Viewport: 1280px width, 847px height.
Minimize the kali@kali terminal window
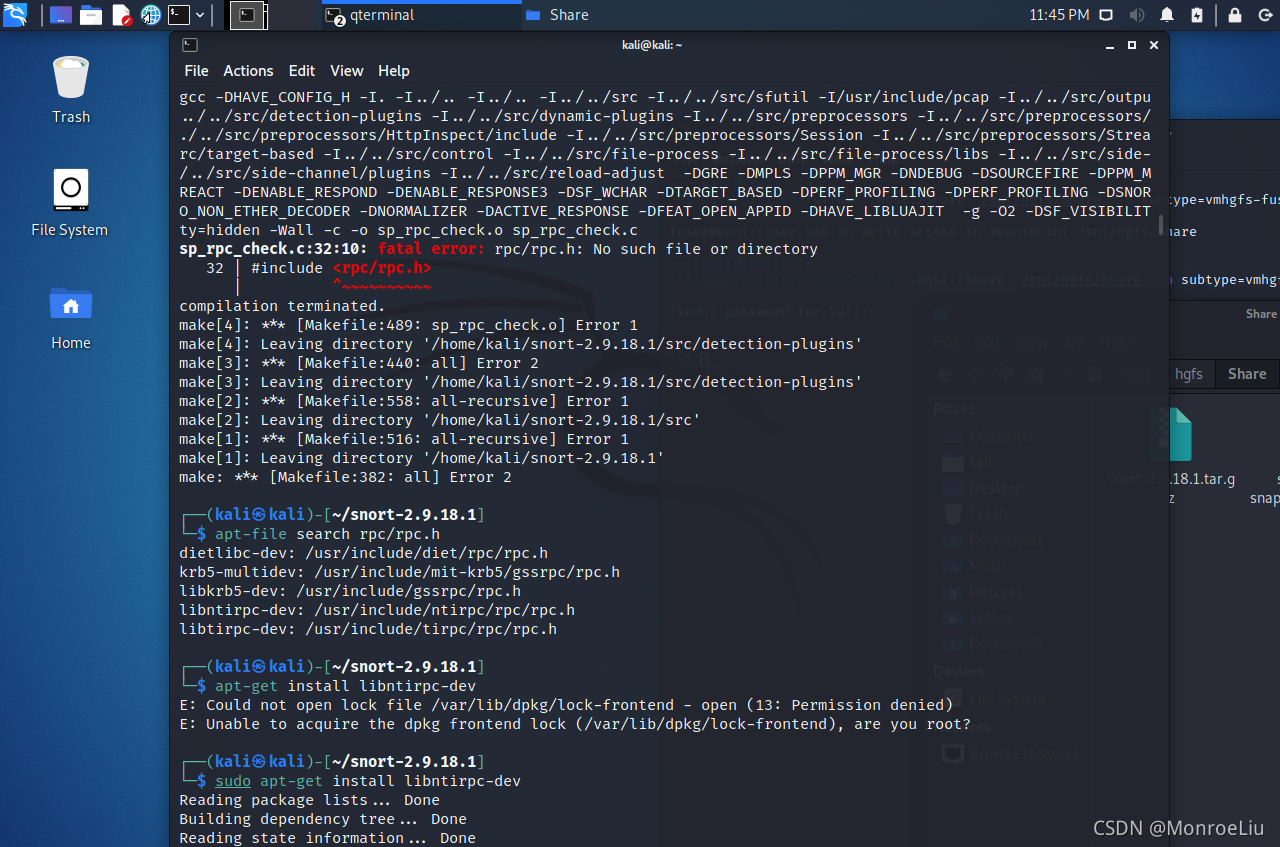1110,45
